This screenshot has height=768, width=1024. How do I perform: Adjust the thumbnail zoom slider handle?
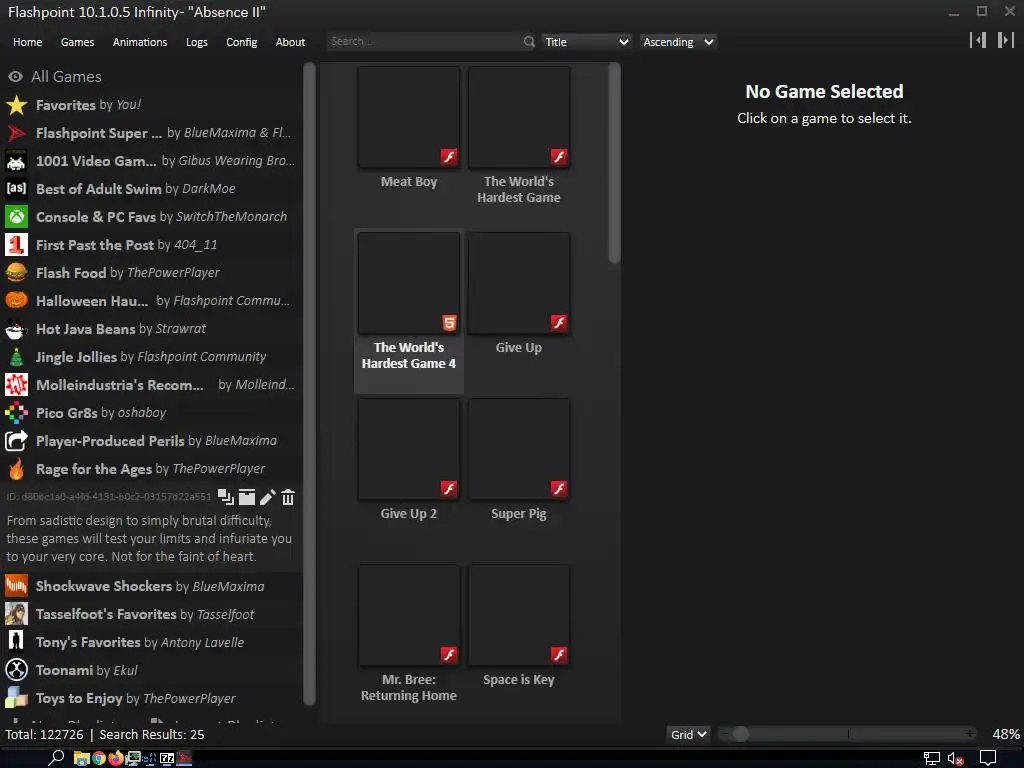pos(740,735)
